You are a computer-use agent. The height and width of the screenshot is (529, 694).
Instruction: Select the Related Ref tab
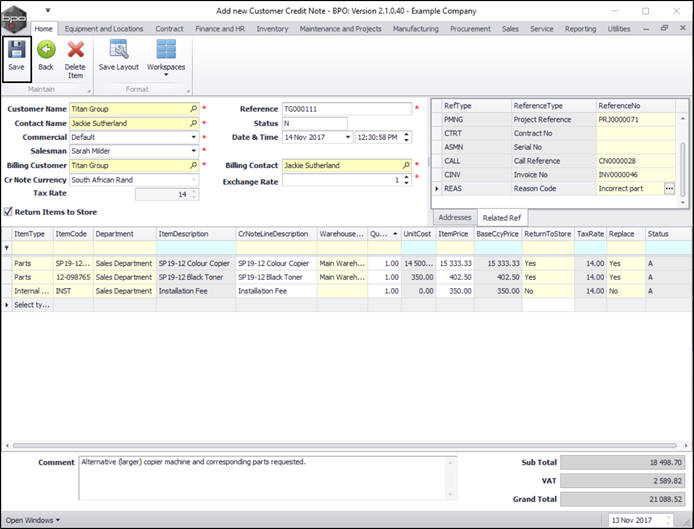pyautogui.click(x=501, y=217)
